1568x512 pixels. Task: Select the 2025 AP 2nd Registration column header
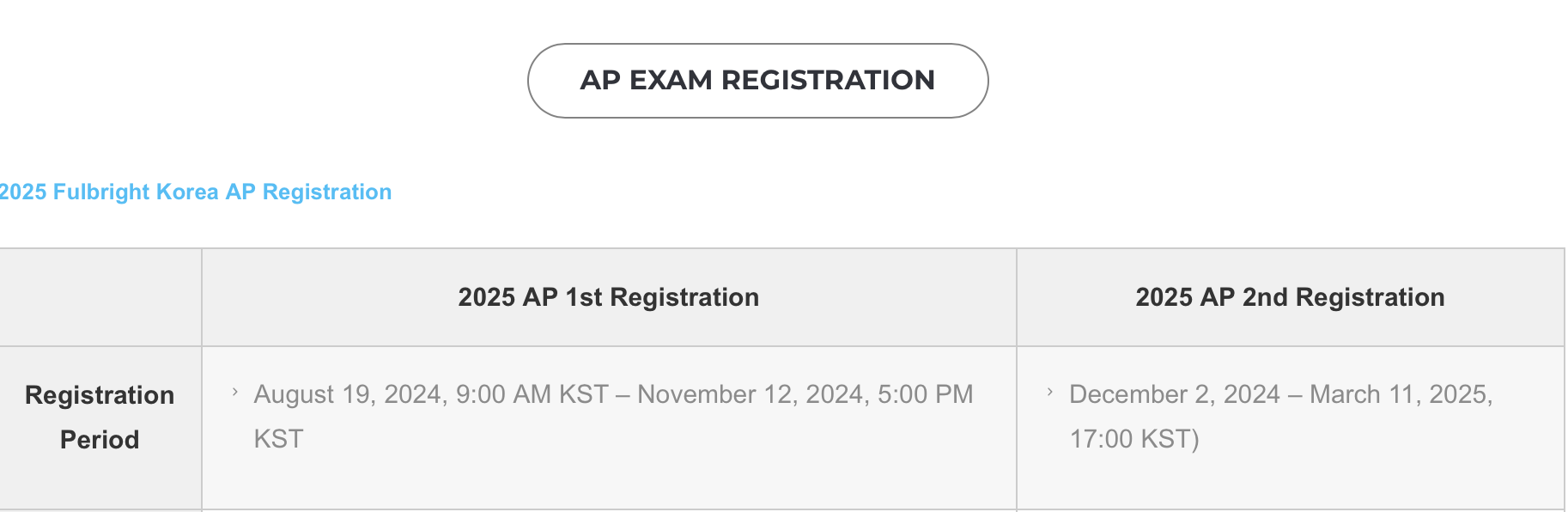[1289, 297]
